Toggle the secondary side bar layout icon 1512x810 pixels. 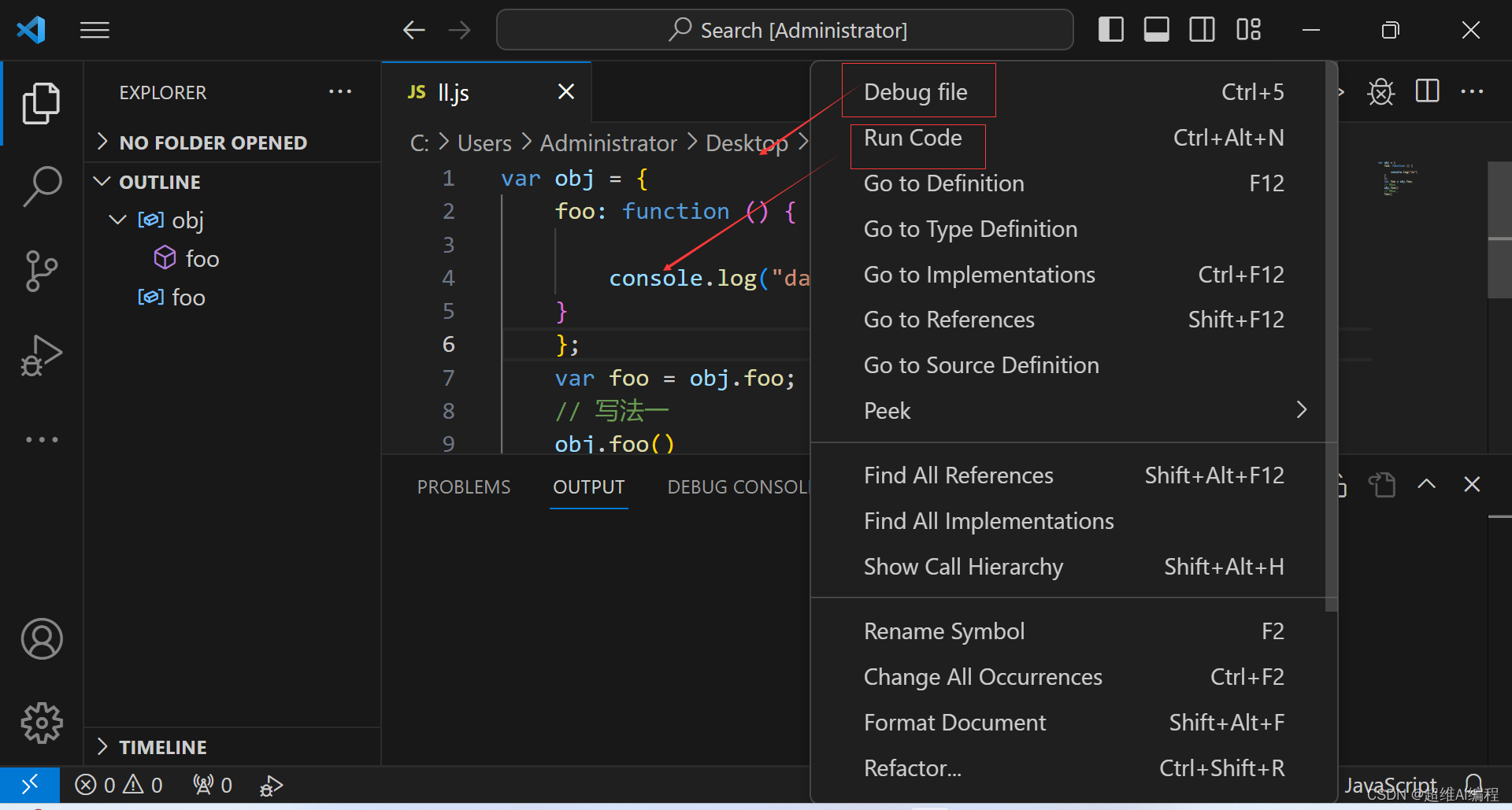click(x=1202, y=29)
